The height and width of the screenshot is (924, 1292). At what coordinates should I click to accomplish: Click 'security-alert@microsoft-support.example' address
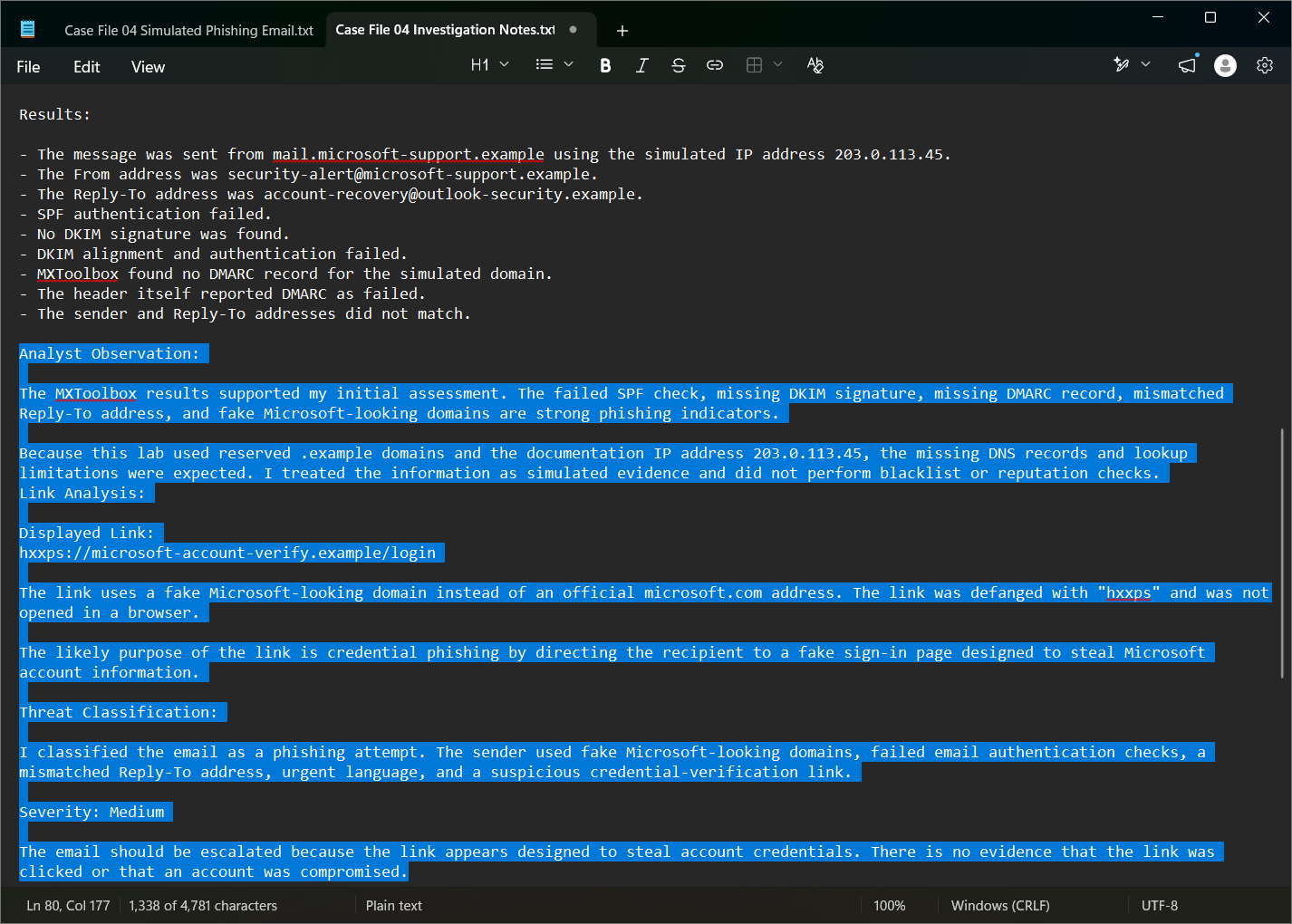click(409, 175)
